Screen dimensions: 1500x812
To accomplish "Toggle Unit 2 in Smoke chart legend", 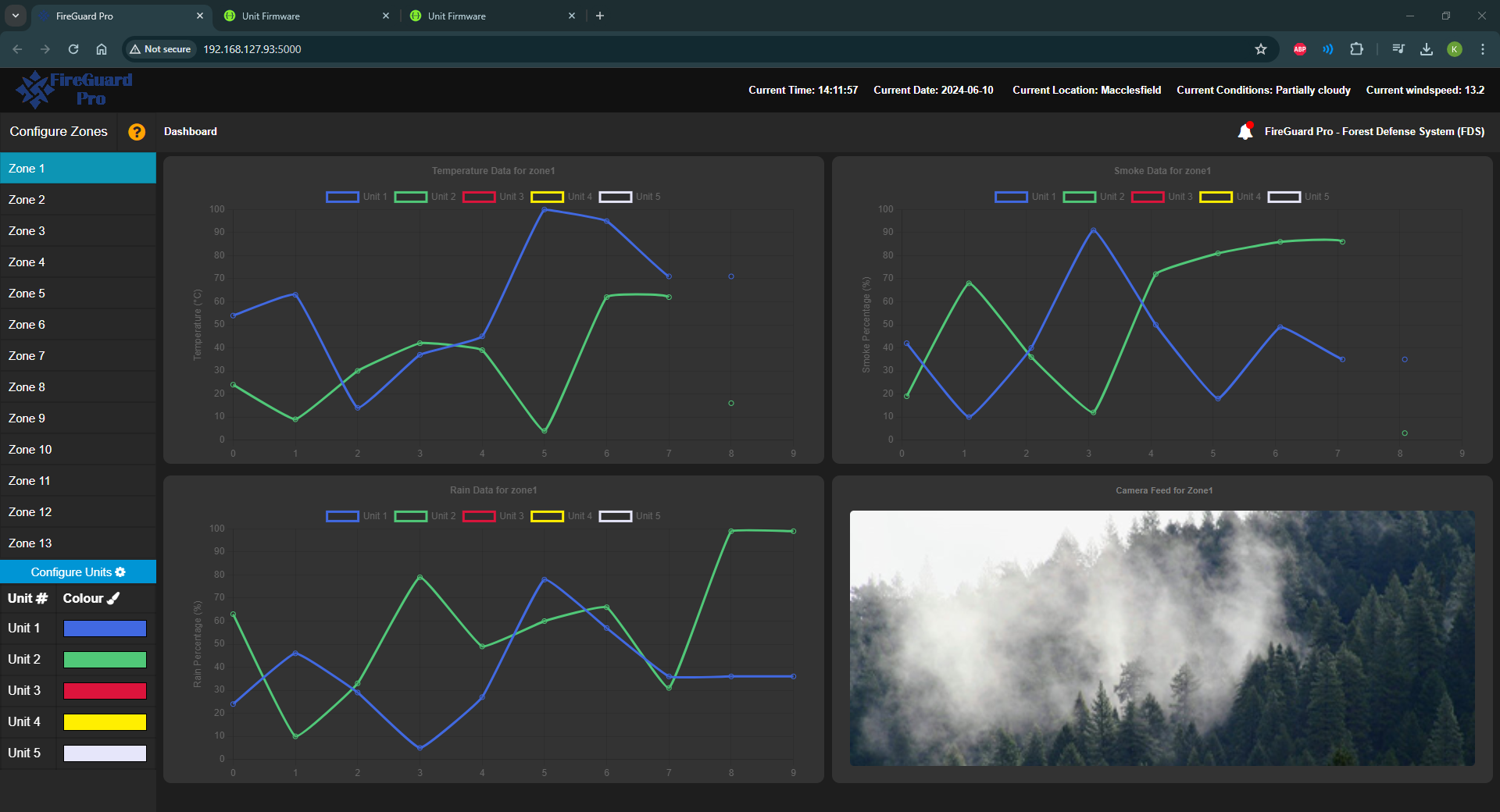I will [1094, 197].
